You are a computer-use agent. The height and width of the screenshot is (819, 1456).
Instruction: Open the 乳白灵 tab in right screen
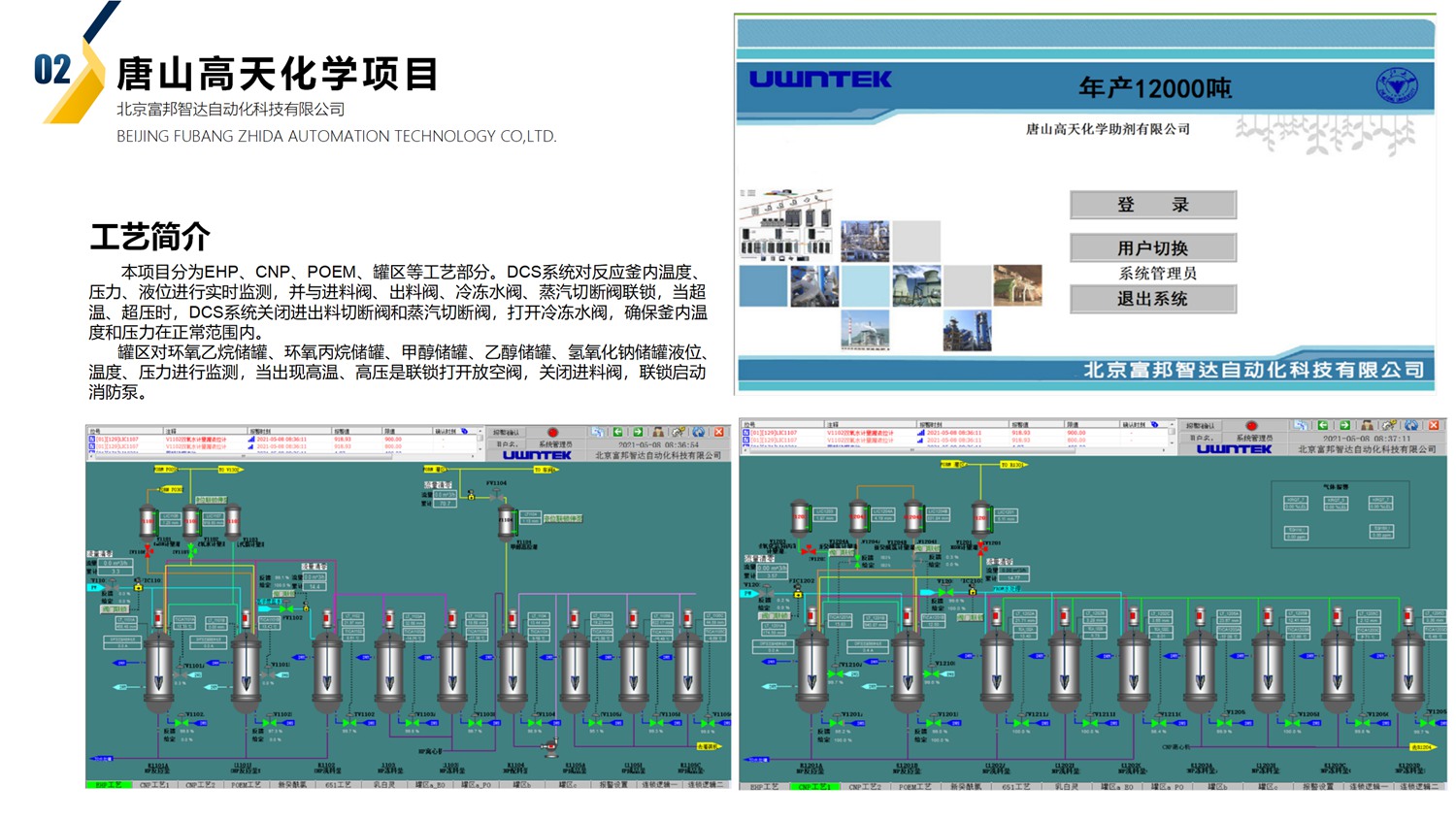point(1067,787)
